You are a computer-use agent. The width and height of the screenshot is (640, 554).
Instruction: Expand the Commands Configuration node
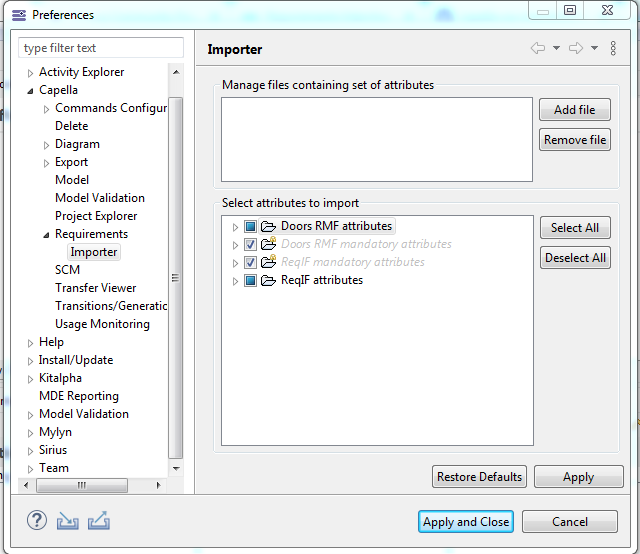pyautogui.click(x=46, y=109)
